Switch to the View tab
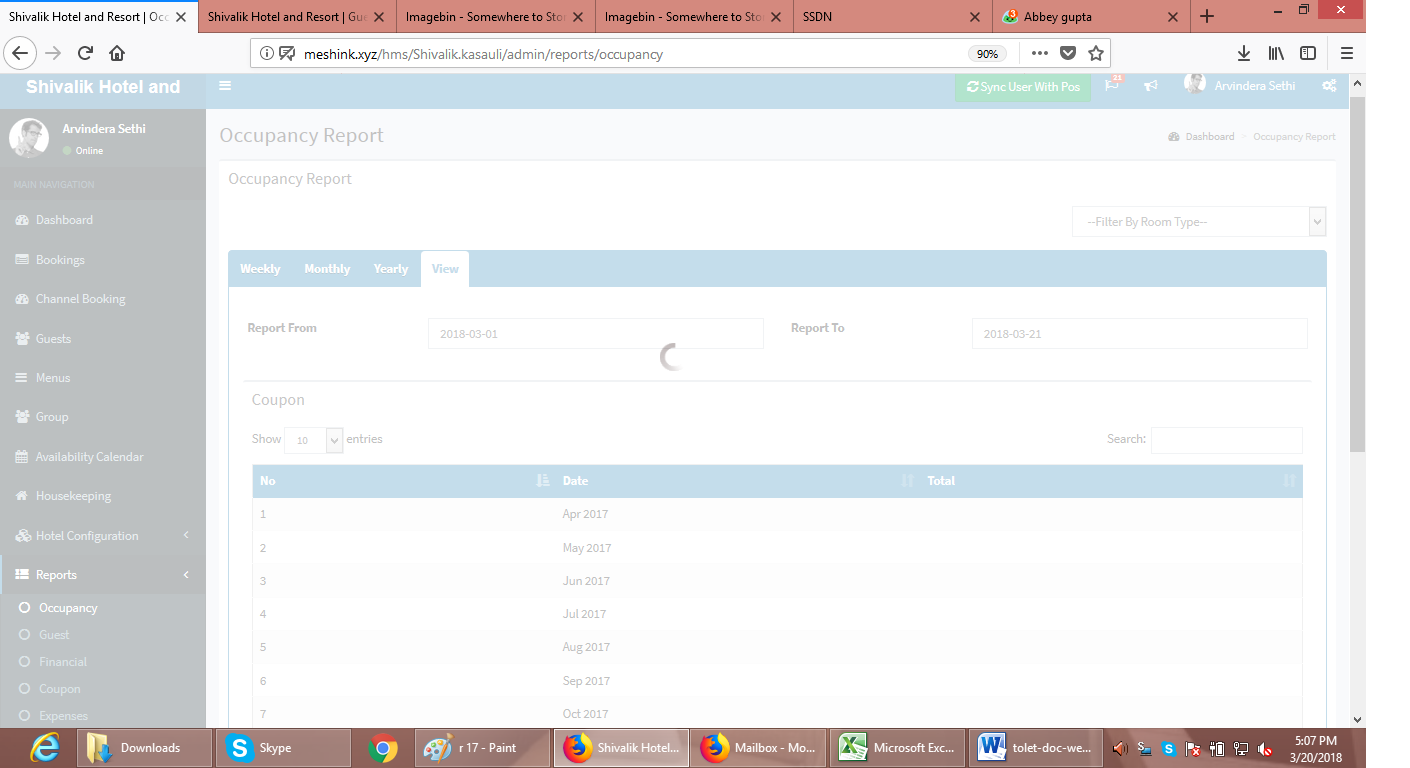The height and width of the screenshot is (768, 1410). pos(445,269)
